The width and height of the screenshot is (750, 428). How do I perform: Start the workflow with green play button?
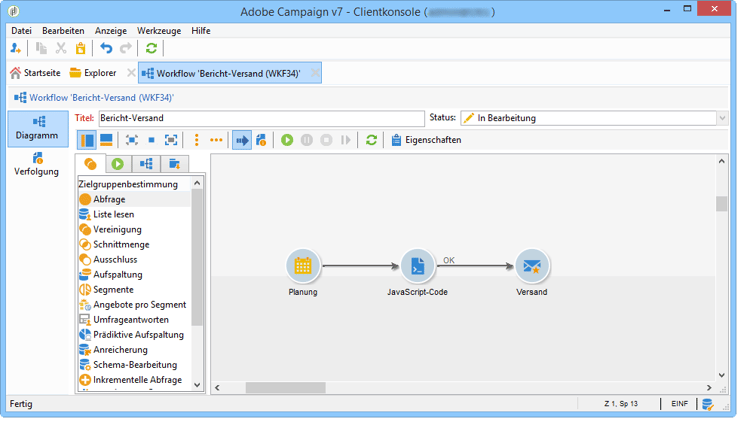click(x=287, y=140)
